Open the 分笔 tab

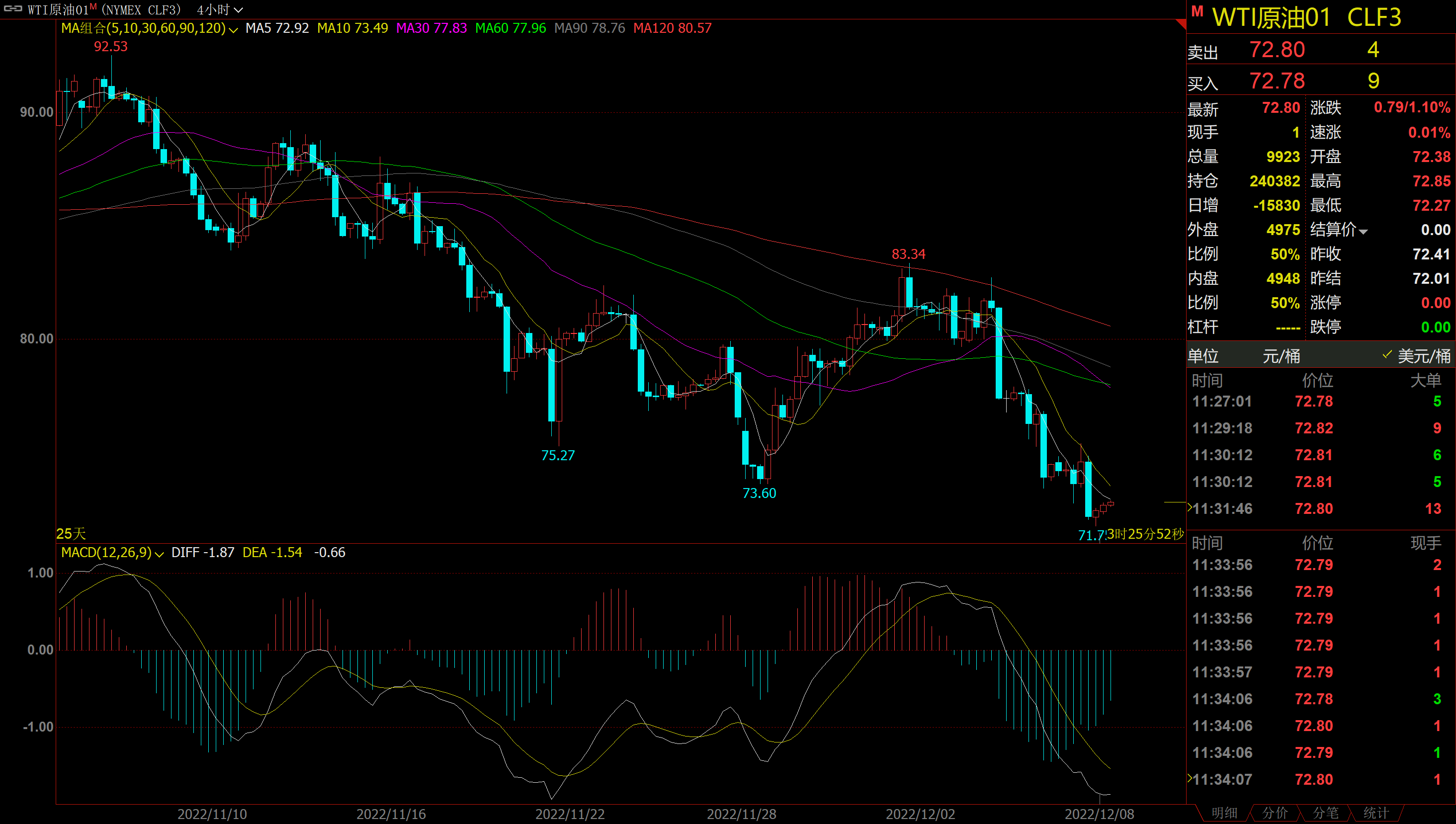[x=1325, y=813]
